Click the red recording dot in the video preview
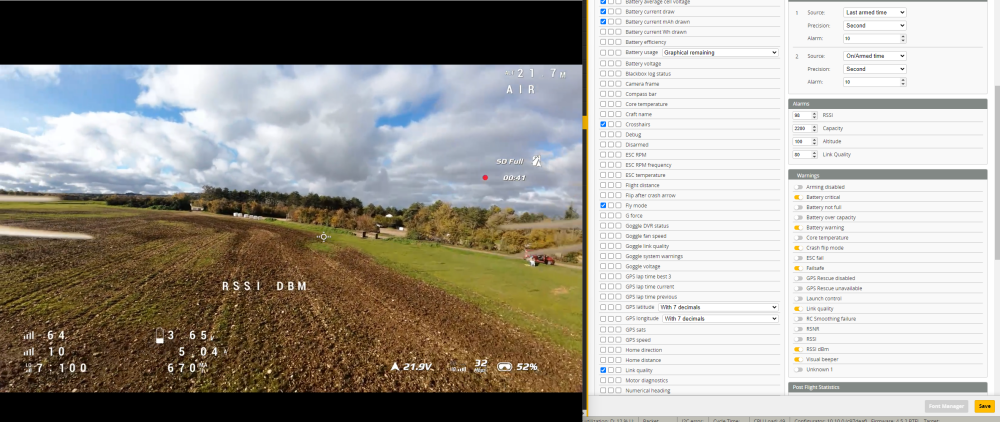This screenshot has height=422, width=1000. pyautogui.click(x=485, y=178)
